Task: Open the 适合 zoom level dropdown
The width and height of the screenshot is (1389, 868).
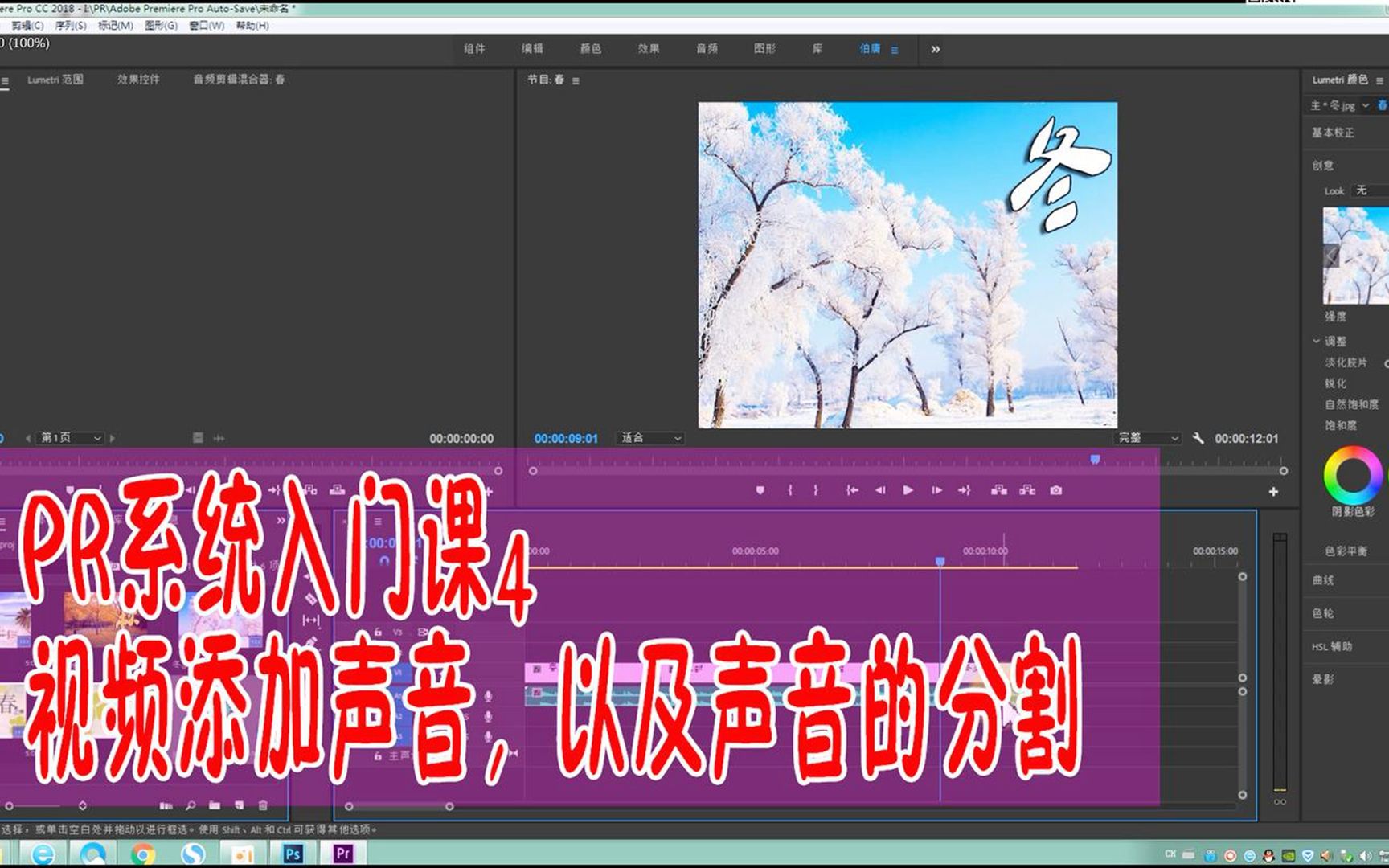Action: (651, 438)
